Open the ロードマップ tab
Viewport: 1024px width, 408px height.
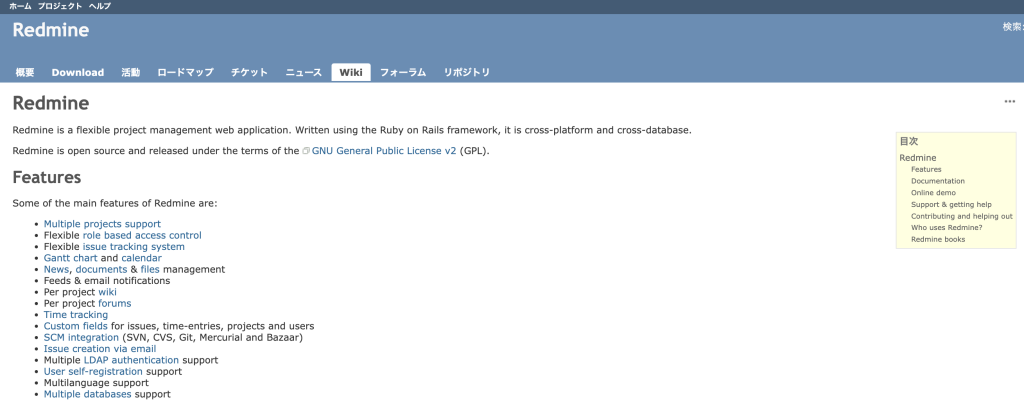[x=185, y=72]
